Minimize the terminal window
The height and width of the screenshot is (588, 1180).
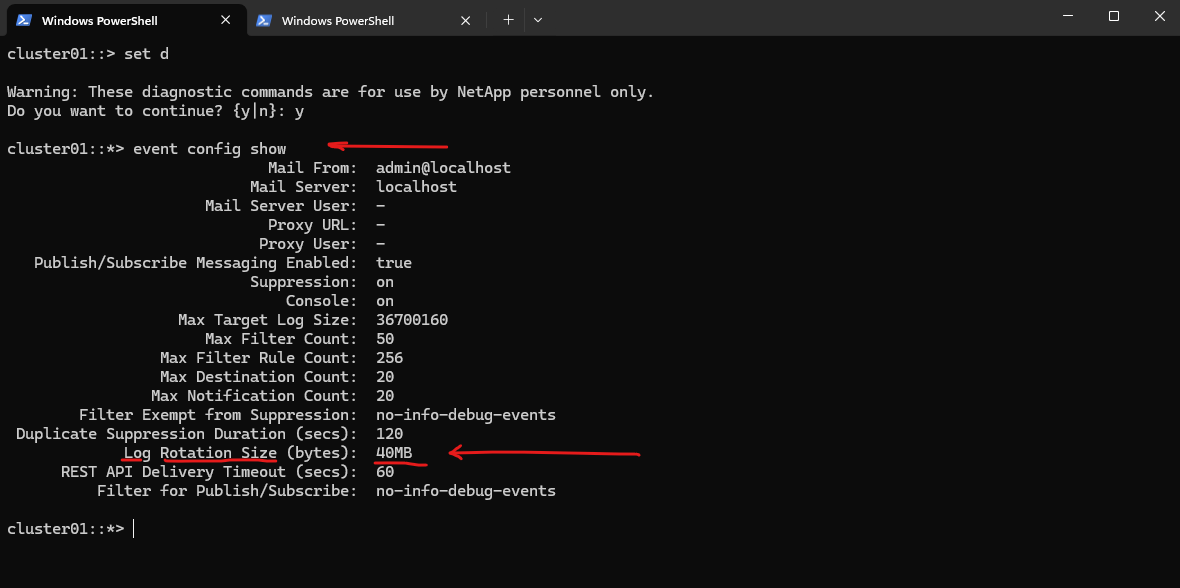[1067, 17]
